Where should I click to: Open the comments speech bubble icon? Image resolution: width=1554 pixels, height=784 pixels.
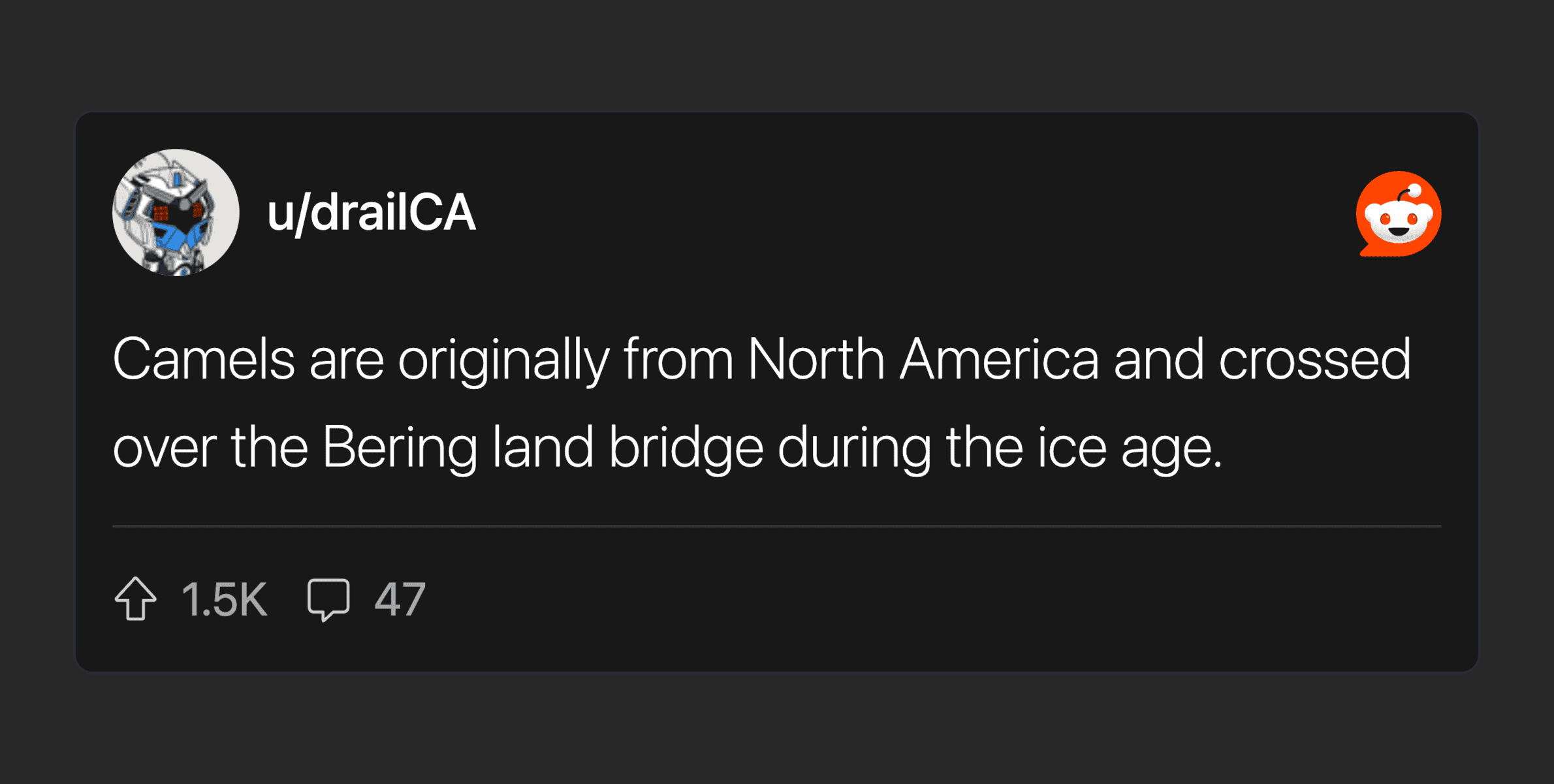328,599
